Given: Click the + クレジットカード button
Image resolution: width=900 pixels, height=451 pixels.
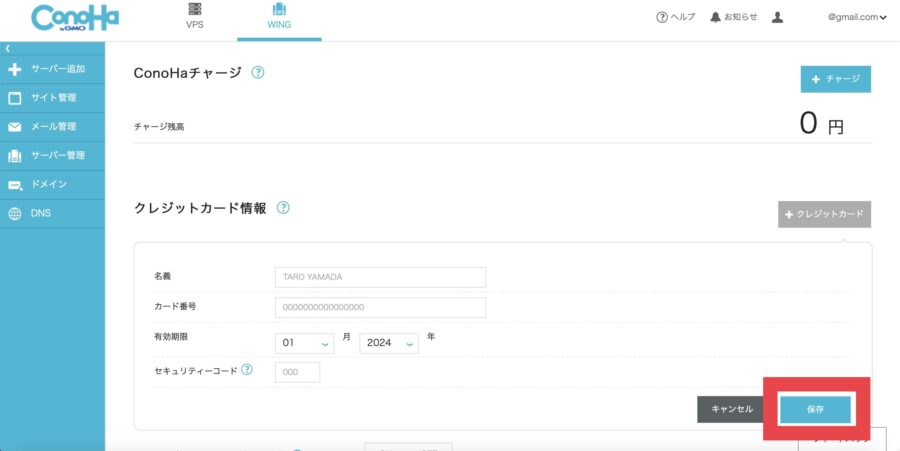Looking at the screenshot, I should tap(825, 214).
